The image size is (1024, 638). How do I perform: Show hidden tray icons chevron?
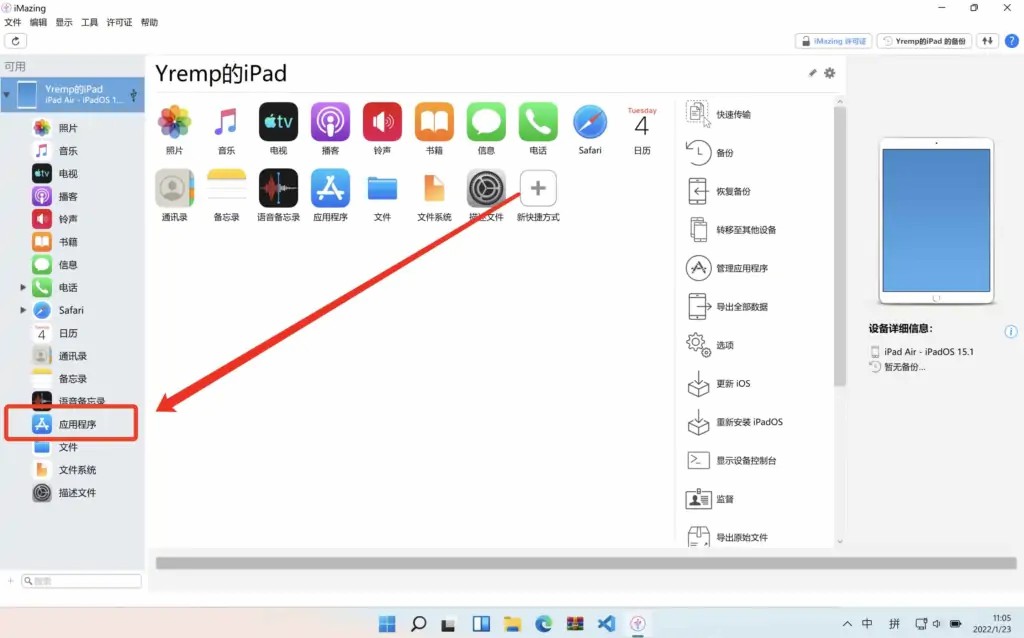tap(847, 624)
